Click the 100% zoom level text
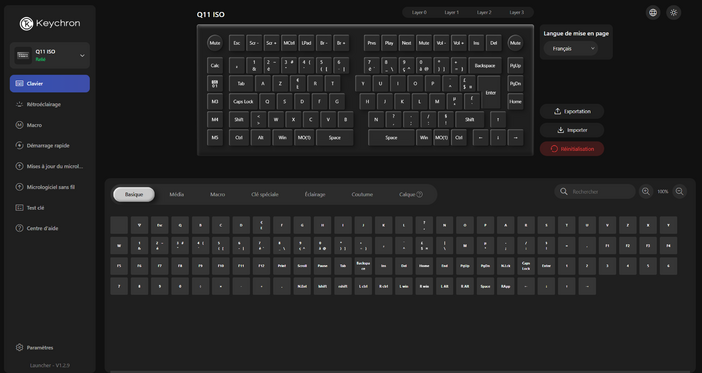The image size is (702, 373). pyautogui.click(x=663, y=192)
